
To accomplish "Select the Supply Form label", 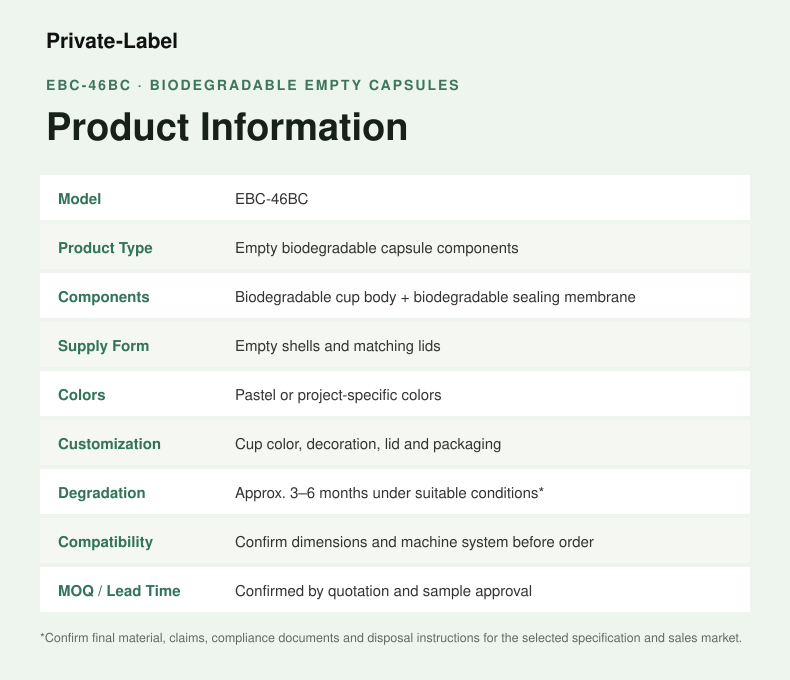I will click(104, 346).
